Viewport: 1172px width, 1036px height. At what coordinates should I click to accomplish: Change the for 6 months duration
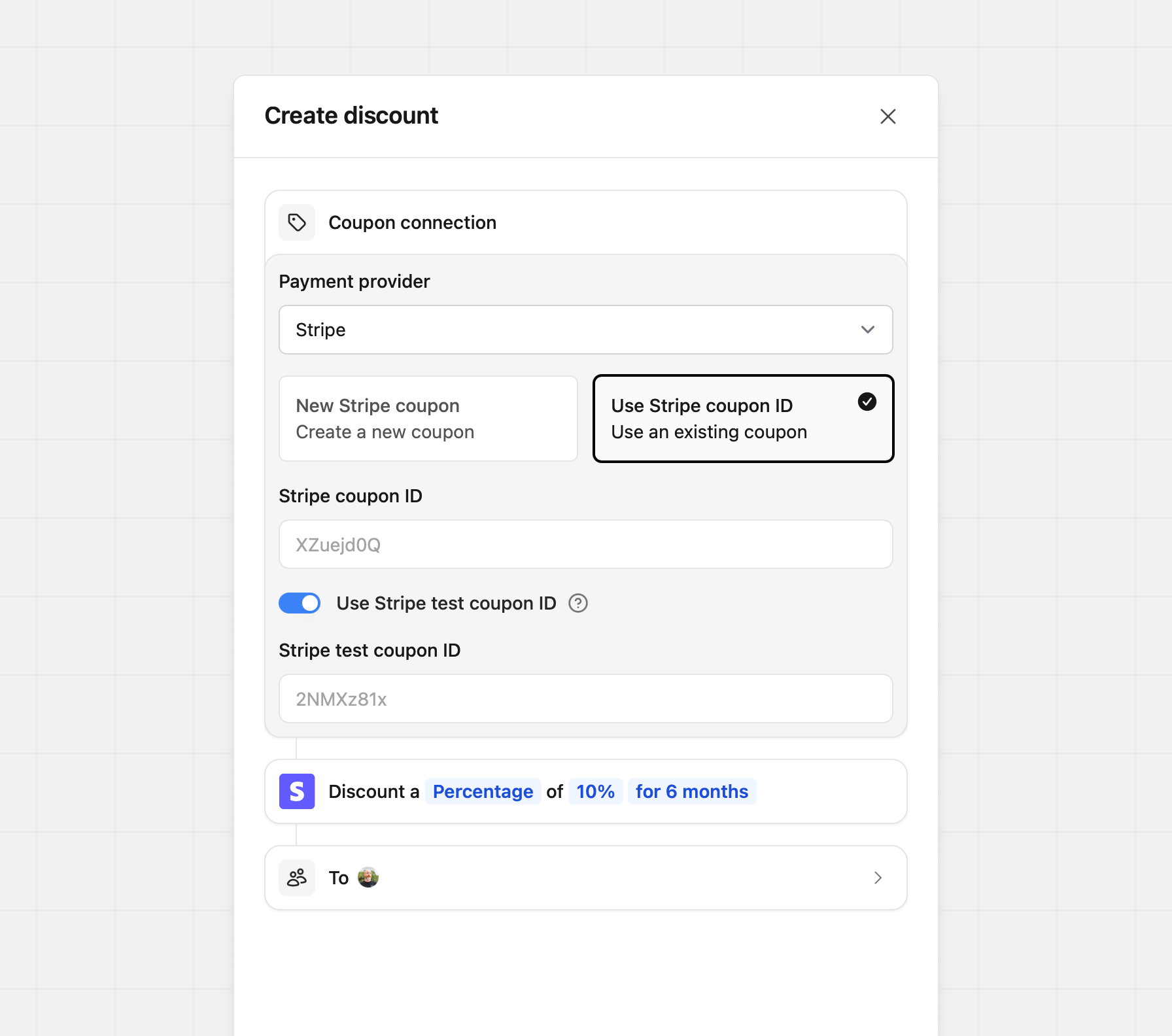692,791
